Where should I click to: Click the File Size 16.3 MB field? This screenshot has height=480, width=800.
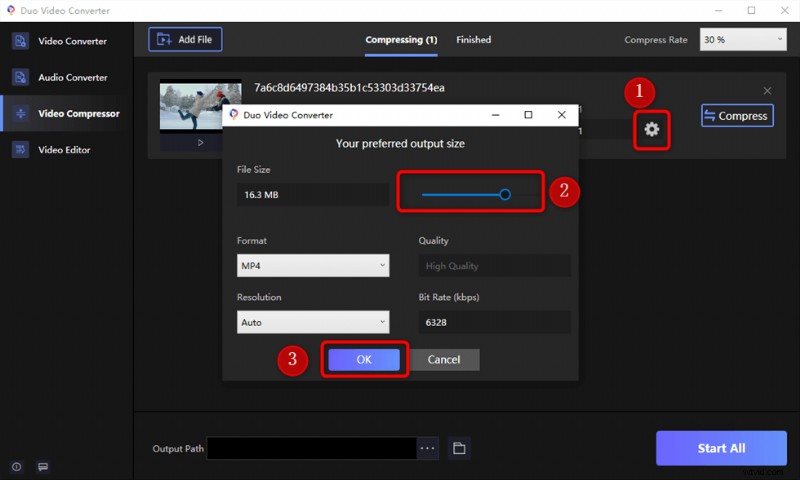click(x=313, y=194)
